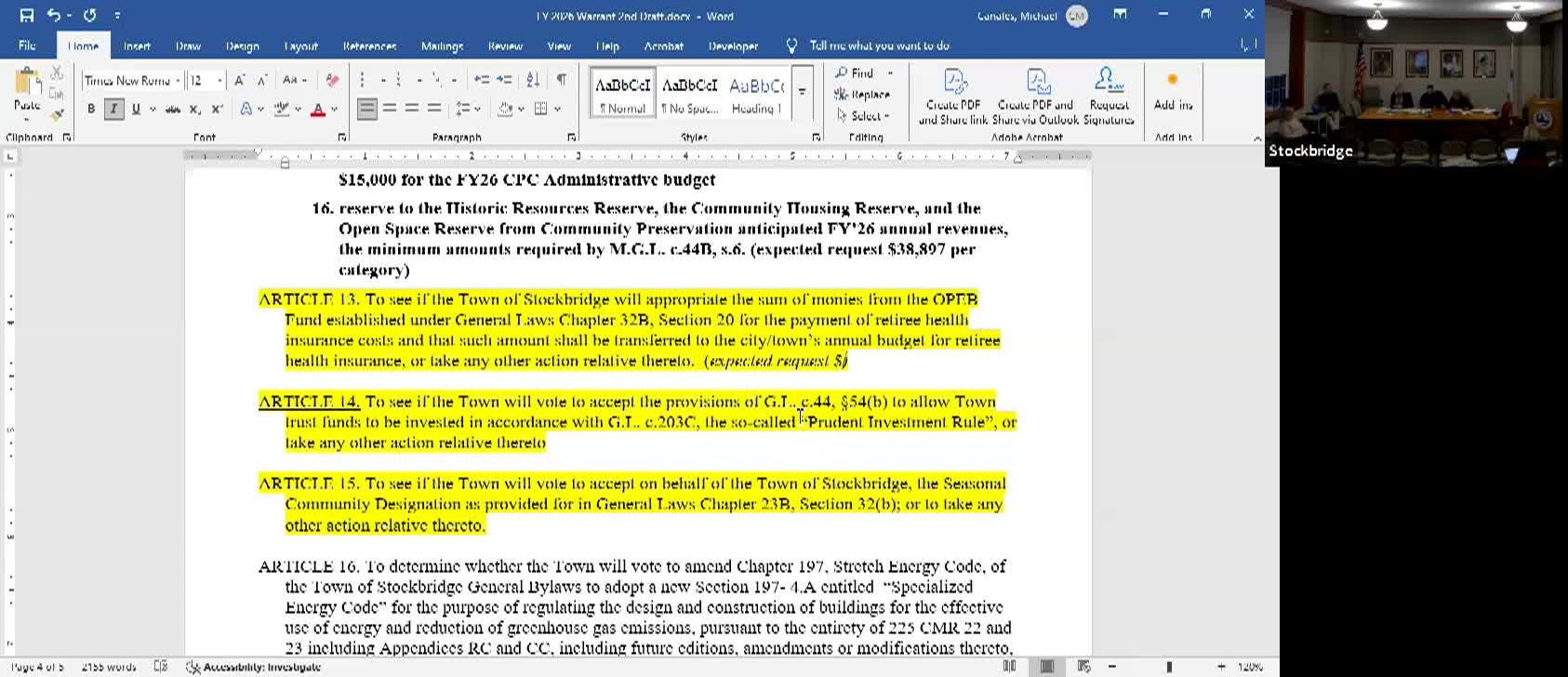The height and width of the screenshot is (677, 1568).
Task: Undo the last action
Action: click(x=55, y=15)
